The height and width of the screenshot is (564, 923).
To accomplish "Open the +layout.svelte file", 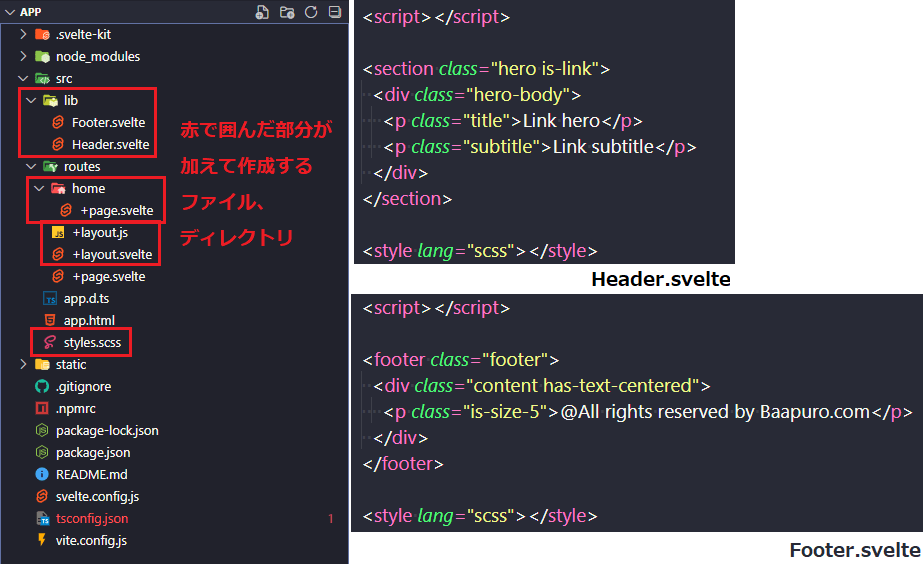I will point(112,254).
